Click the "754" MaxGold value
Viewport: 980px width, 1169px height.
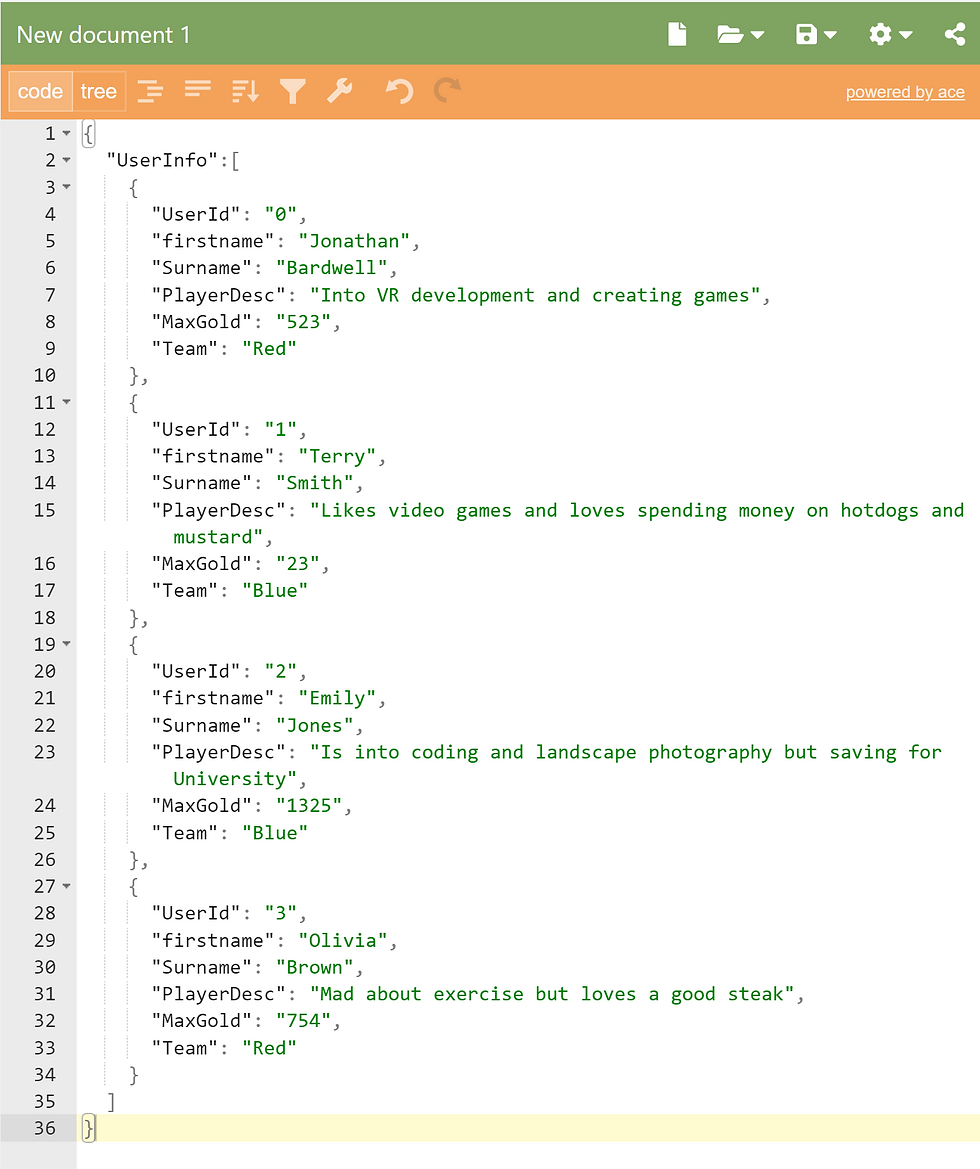tap(304, 1021)
